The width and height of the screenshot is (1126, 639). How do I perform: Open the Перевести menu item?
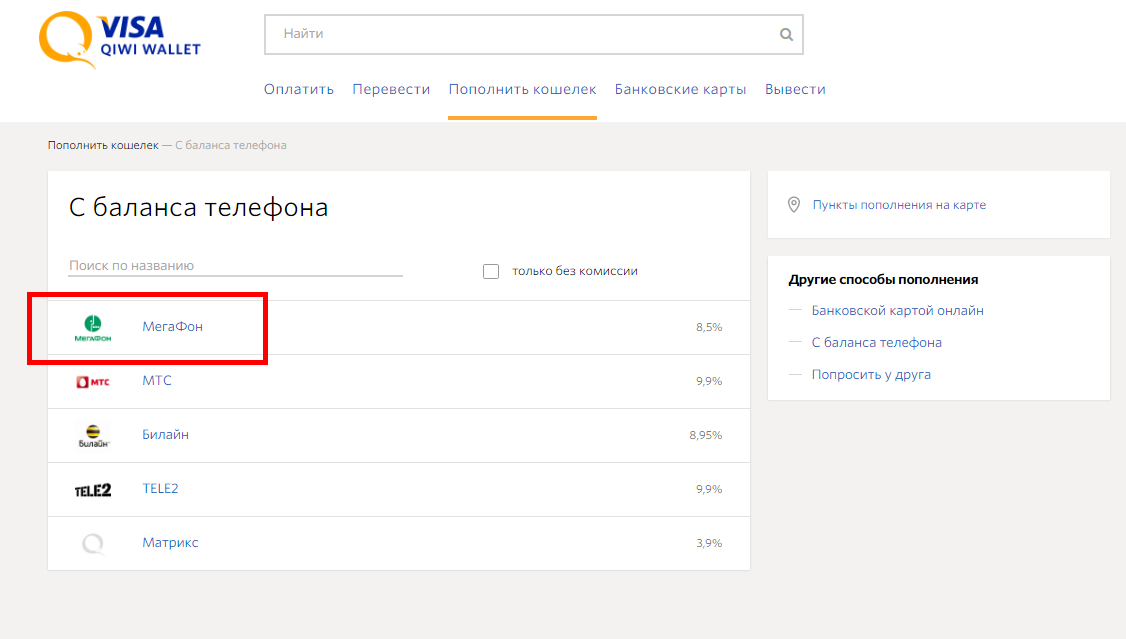pyautogui.click(x=391, y=89)
